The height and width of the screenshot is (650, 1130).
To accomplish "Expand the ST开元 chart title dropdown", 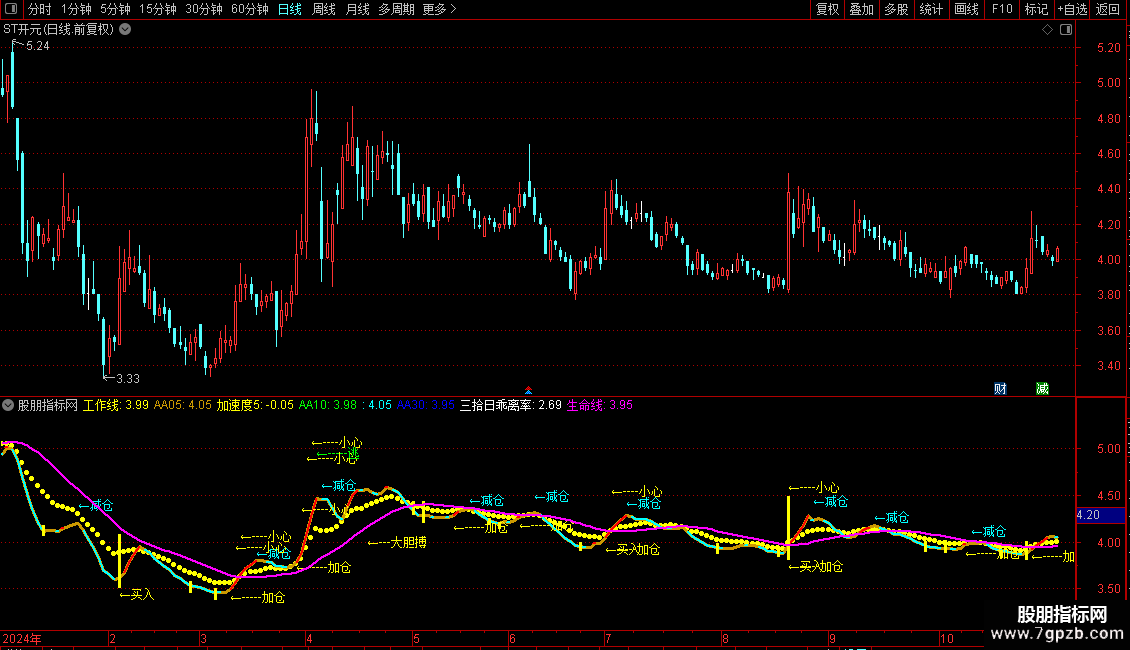I will pos(125,30).
